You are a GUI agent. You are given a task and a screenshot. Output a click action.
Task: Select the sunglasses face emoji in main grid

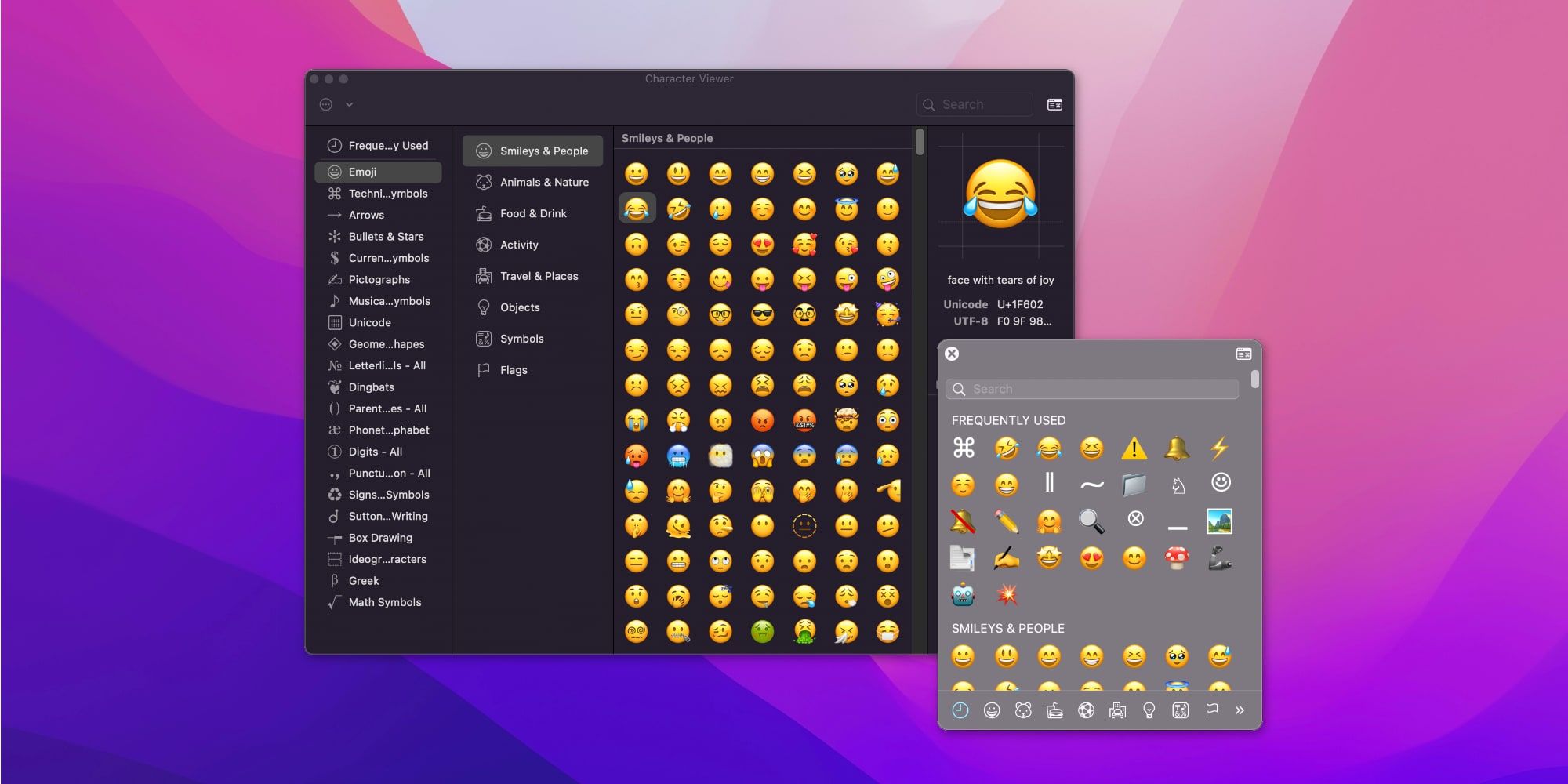point(762,314)
